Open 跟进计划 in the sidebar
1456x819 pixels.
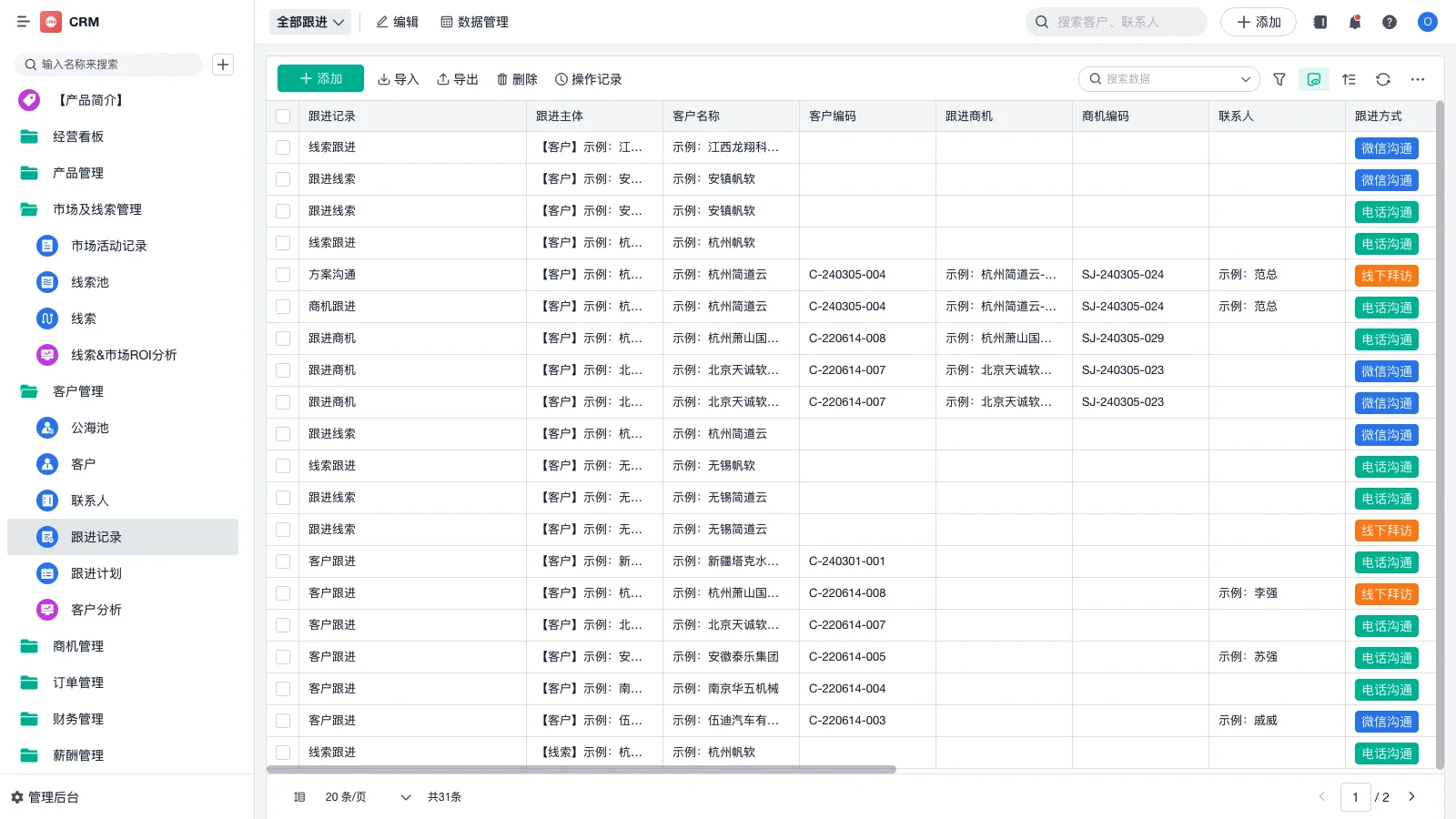point(96,573)
